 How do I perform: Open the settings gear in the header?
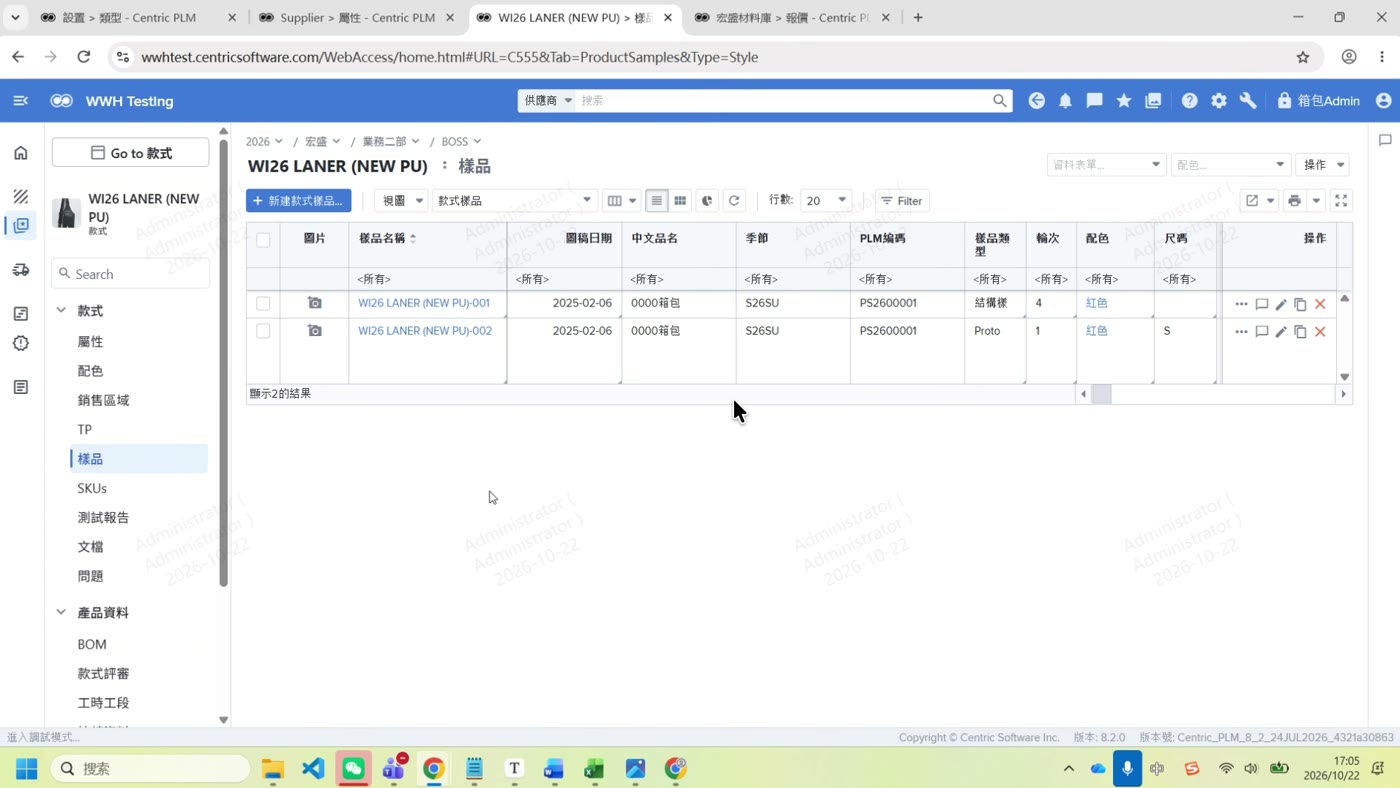[1218, 101]
